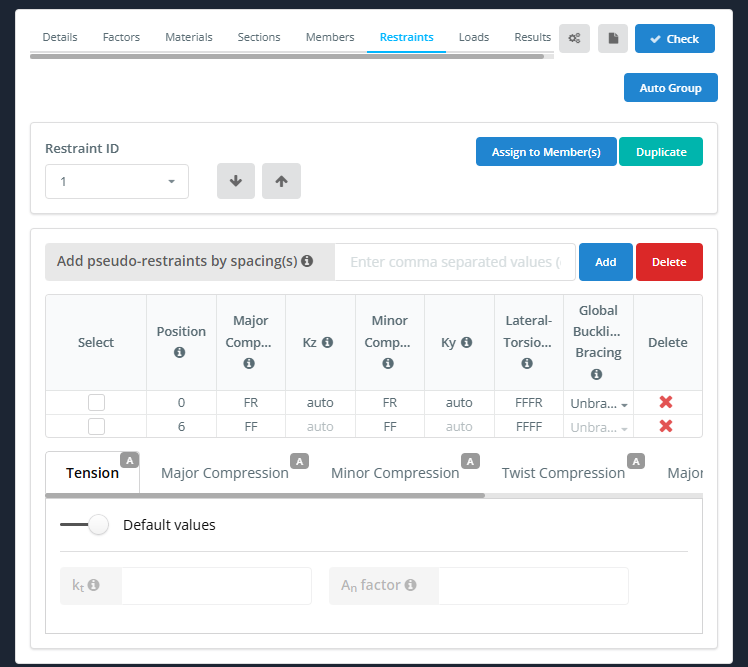
Task: Switch to the Sections tab
Action: click(x=259, y=37)
